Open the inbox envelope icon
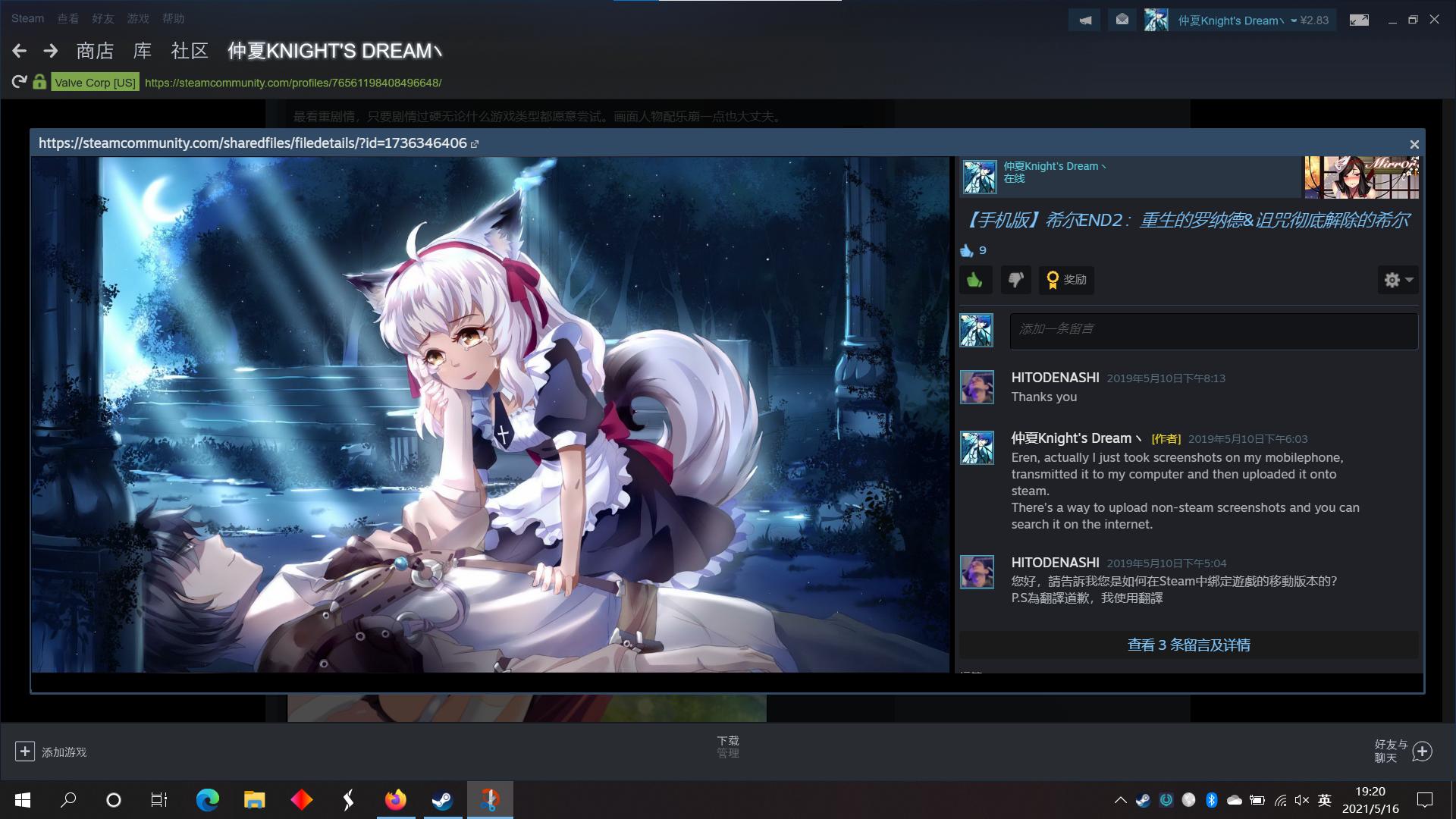 1122,20
